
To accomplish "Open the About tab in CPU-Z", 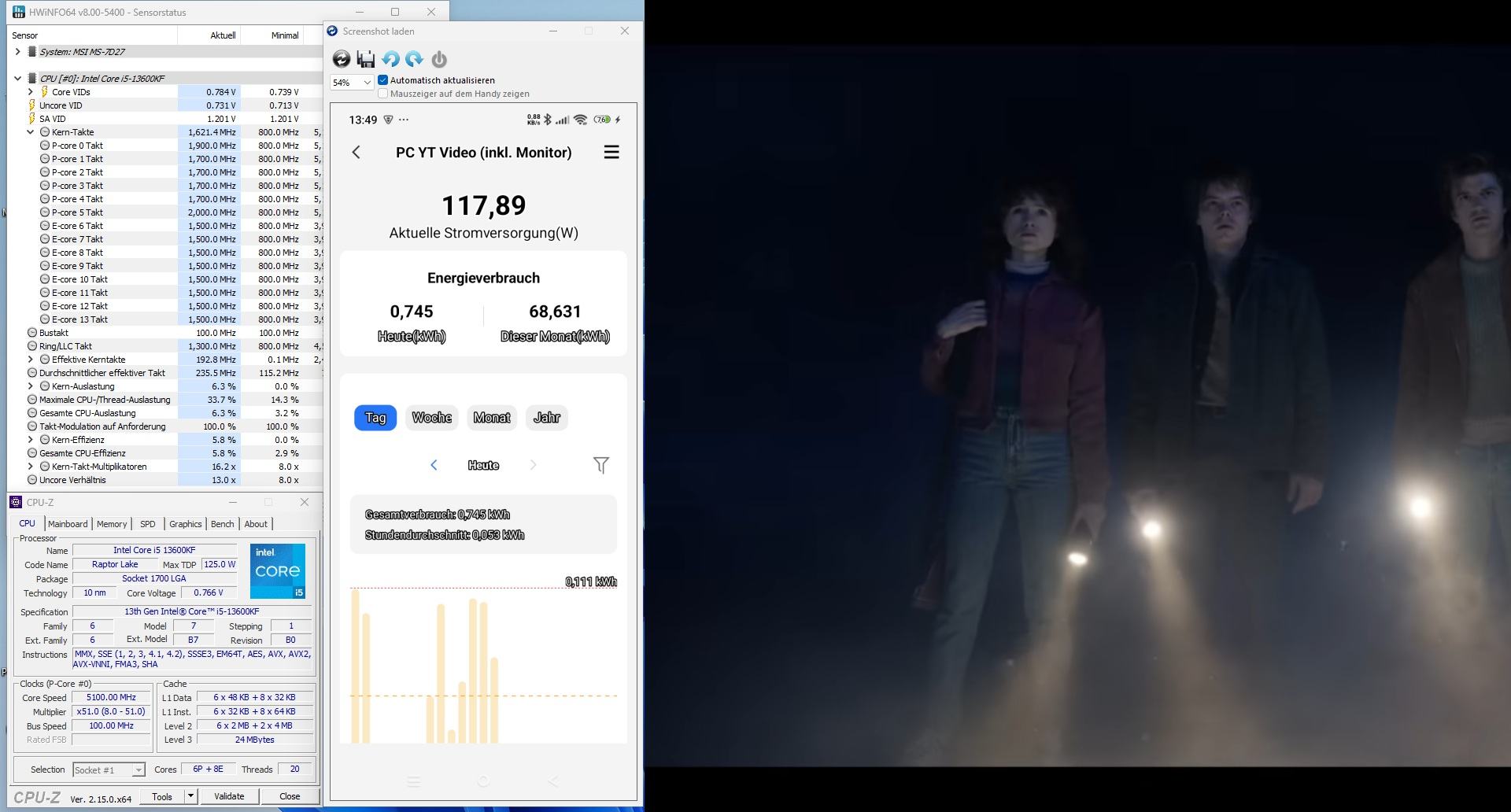I will pos(256,524).
